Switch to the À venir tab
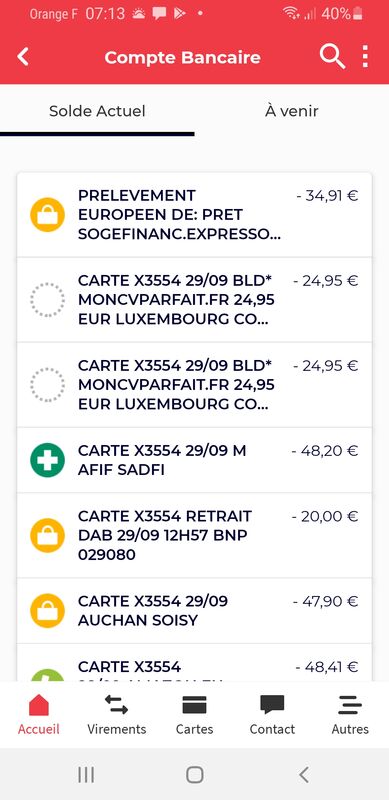Screen dimensions: 389x800 click(291, 111)
